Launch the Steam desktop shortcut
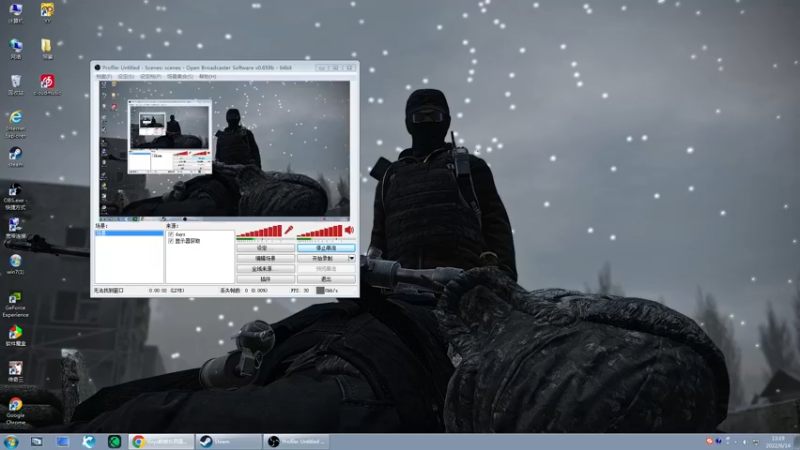Screen dimensions: 800x450 tap(15, 157)
